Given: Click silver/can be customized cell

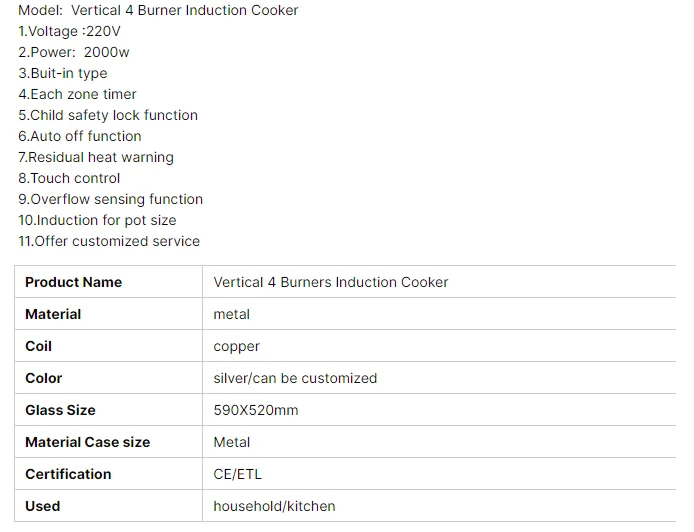Looking at the screenshot, I should pos(439,378).
